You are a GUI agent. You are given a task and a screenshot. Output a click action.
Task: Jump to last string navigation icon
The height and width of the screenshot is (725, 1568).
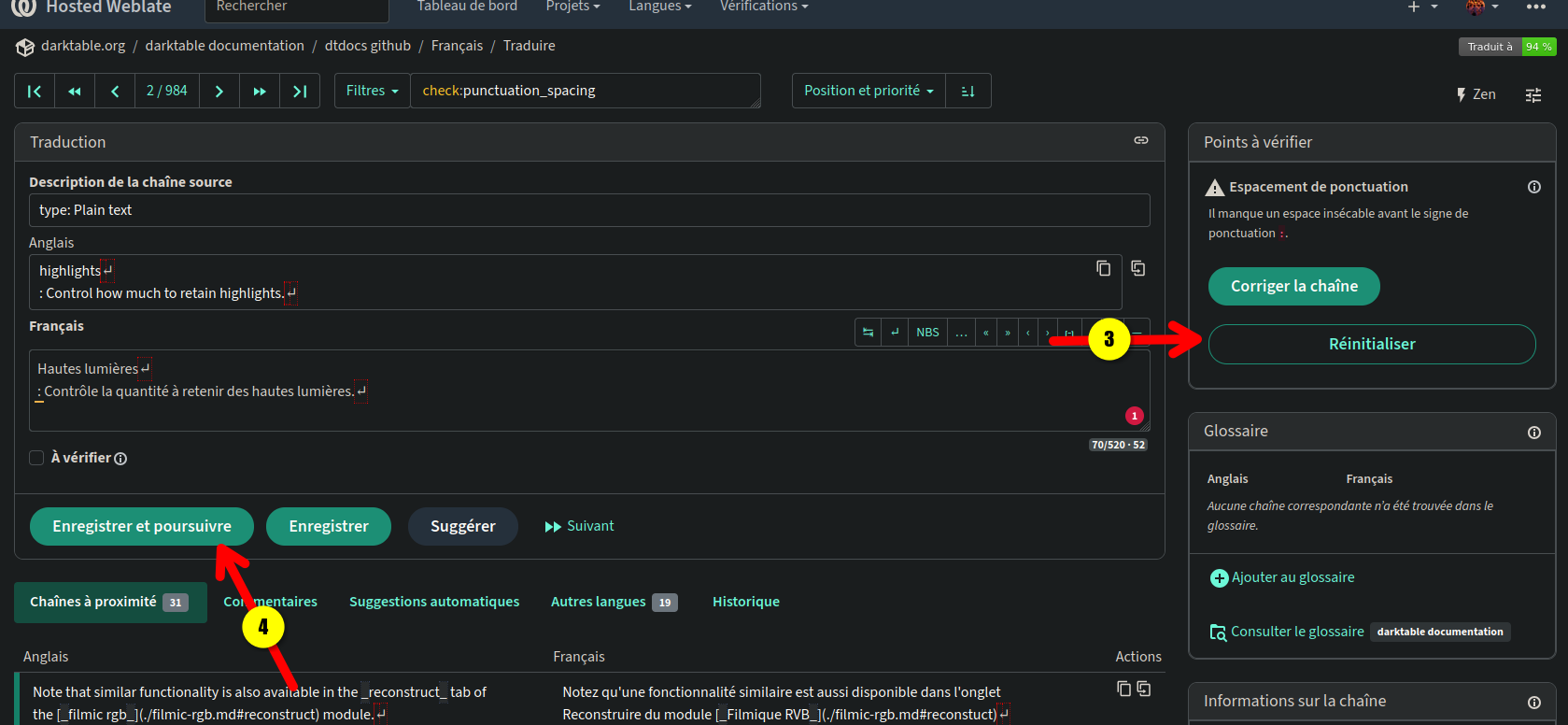(300, 91)
